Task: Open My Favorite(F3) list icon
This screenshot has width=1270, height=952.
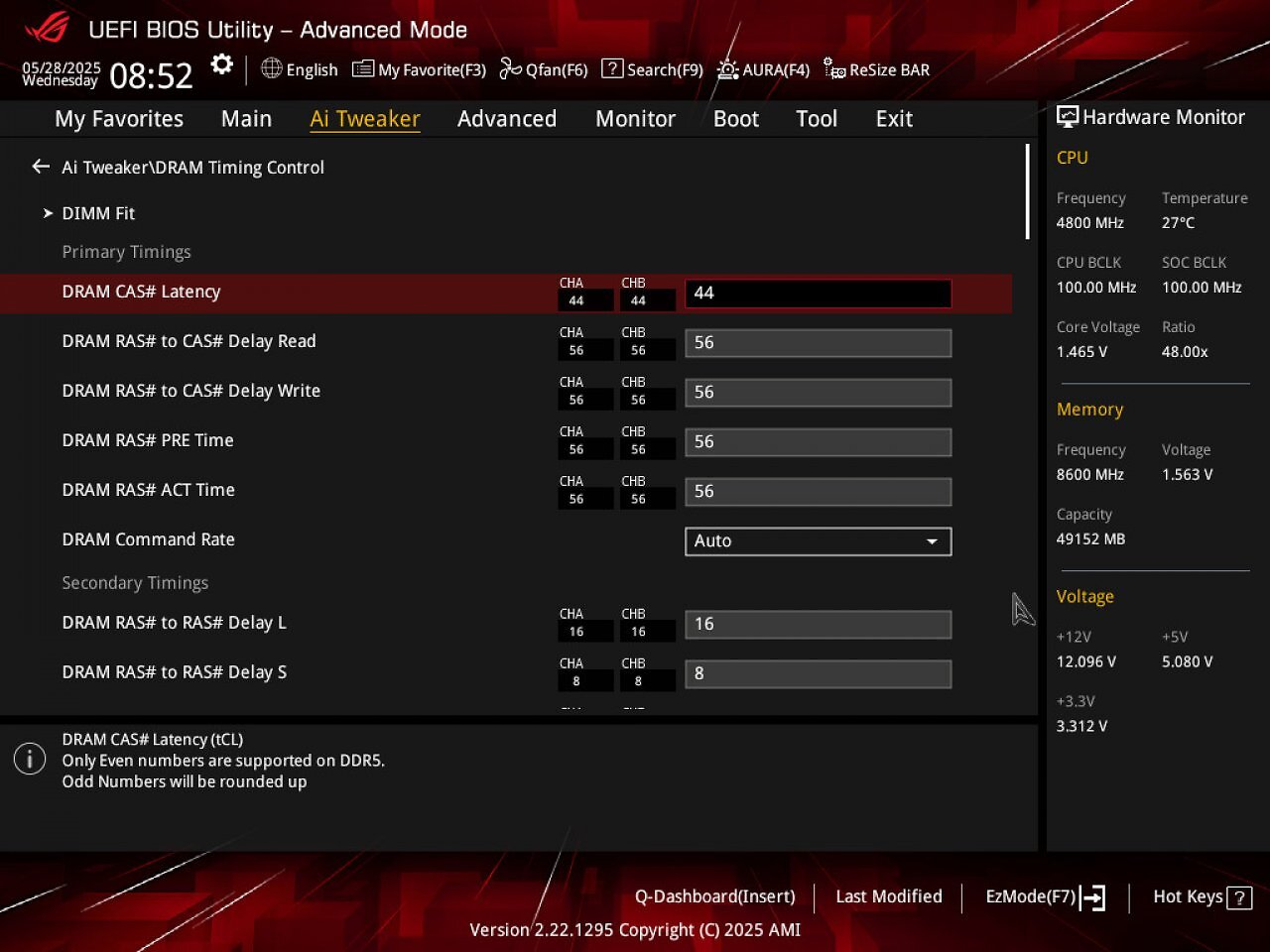Action: click(x=363, y=68)
